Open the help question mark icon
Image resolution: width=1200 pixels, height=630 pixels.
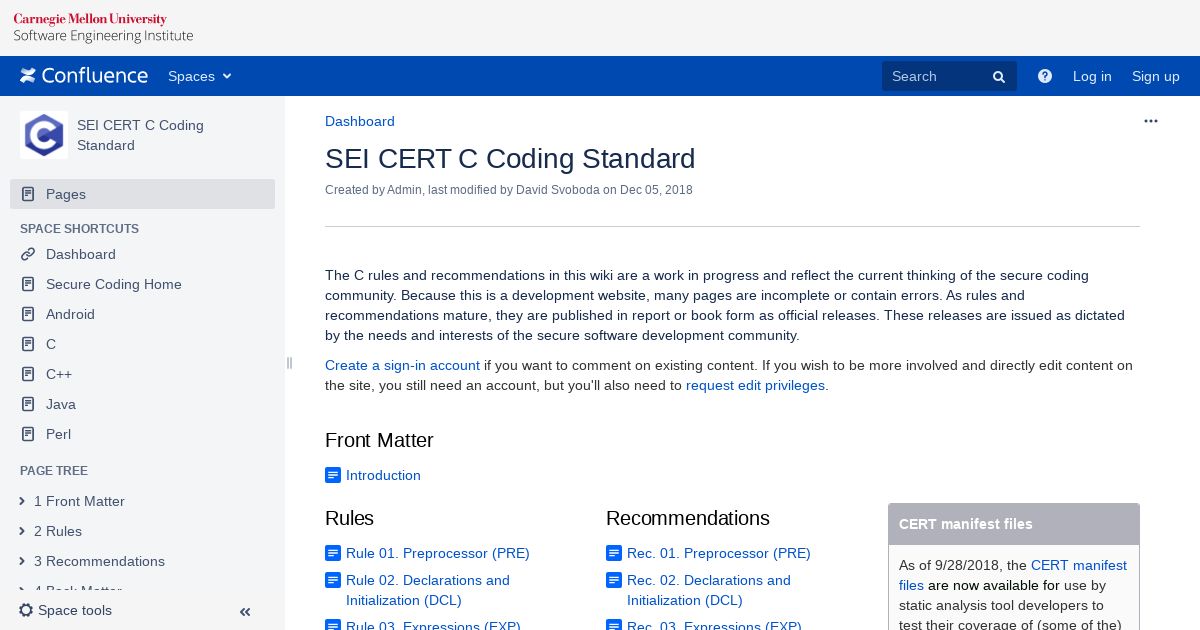[1045, 76]
